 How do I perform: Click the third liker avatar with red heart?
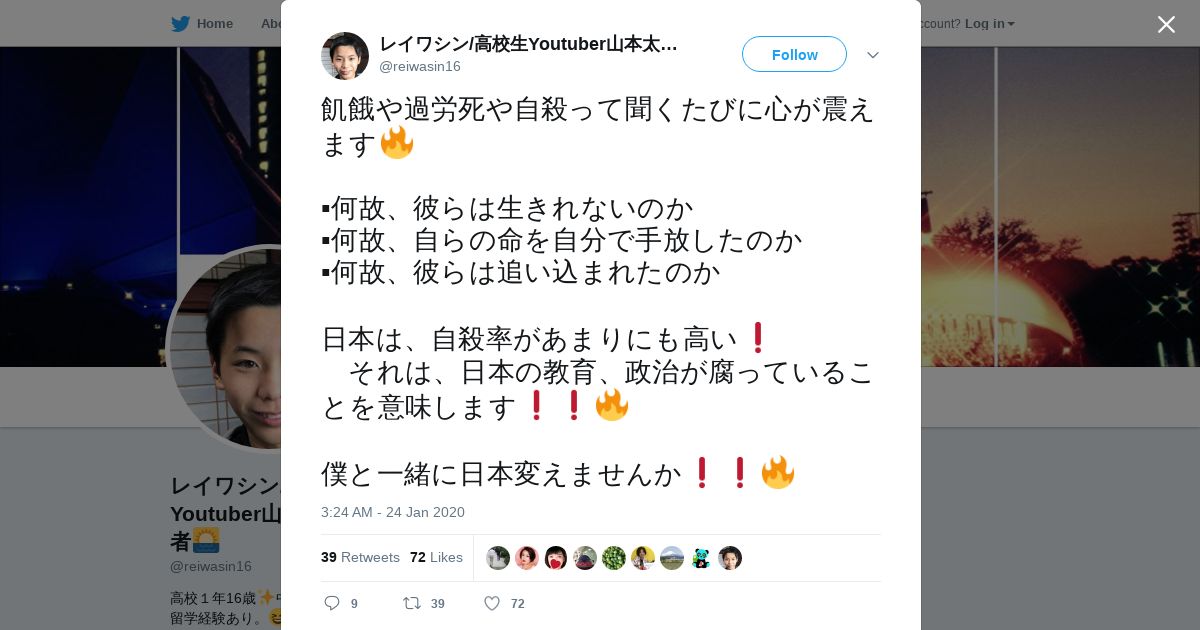click(x=556, y=558)
